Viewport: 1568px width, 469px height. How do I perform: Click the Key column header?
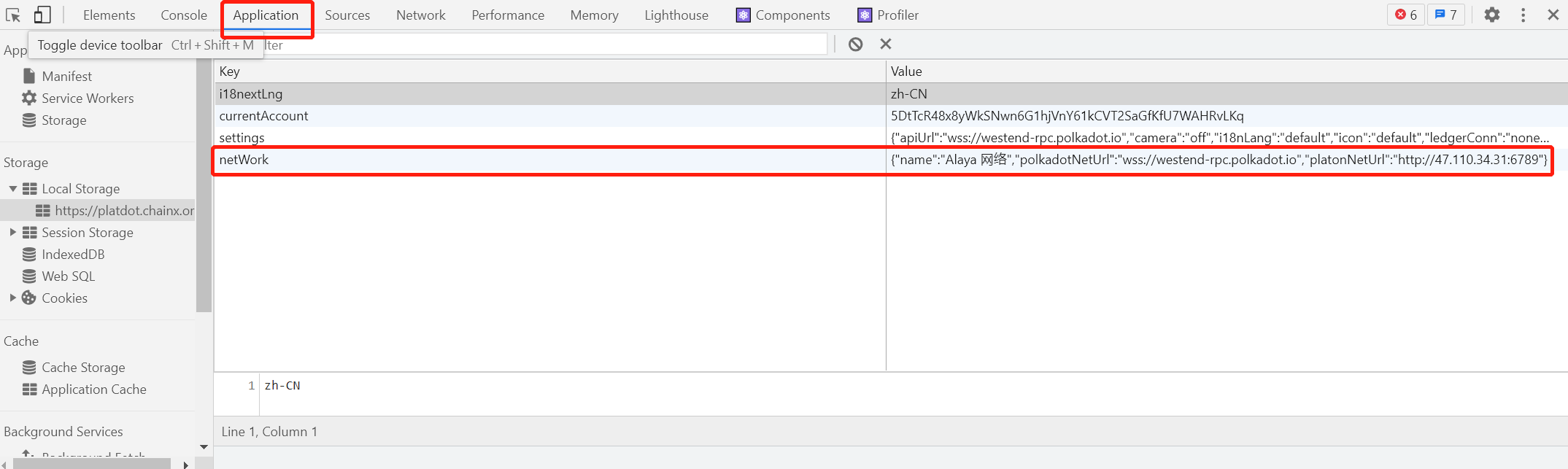(x=549, y=71)
